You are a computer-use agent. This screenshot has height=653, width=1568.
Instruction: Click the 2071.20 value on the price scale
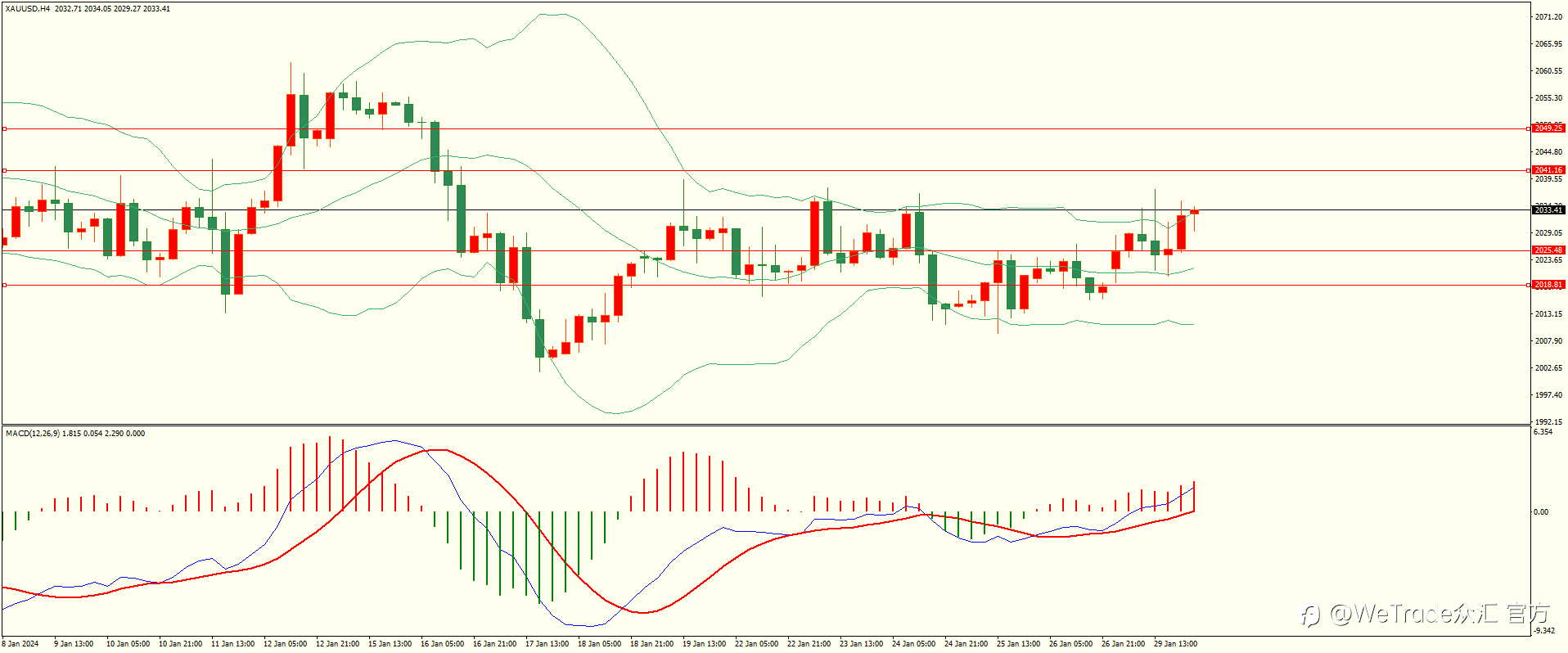[x=1548, y=17]
